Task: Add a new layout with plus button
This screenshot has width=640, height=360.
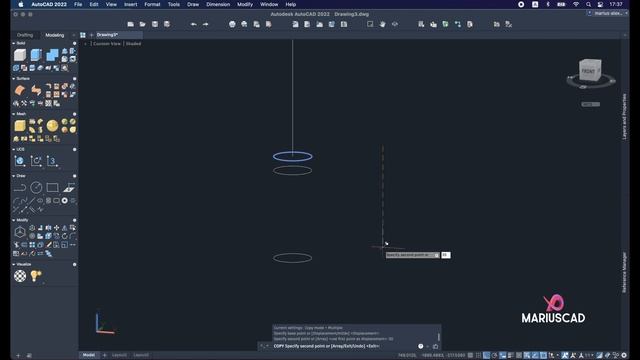Action: 104,355
